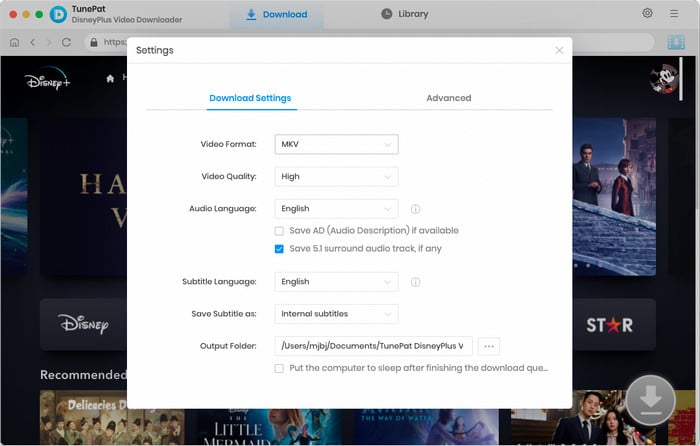Switch to the Advanced tab

coord(449,98)
